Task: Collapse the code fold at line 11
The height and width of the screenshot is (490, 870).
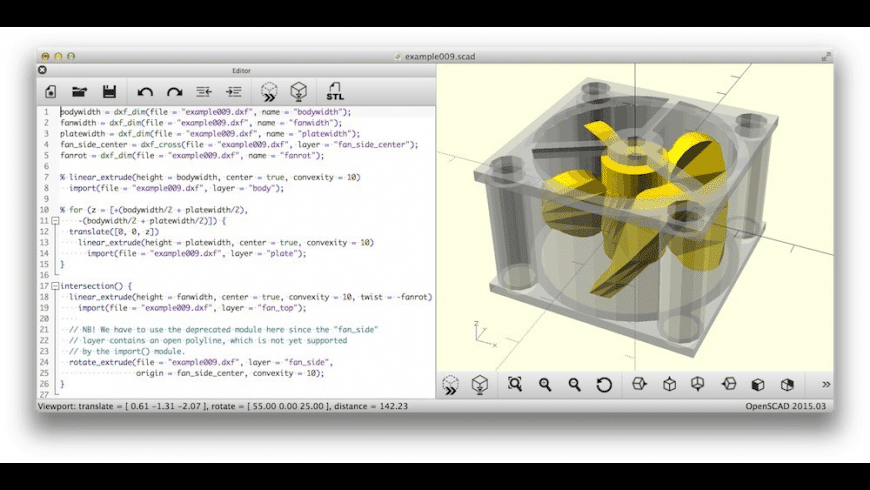Action: point(54,221)
